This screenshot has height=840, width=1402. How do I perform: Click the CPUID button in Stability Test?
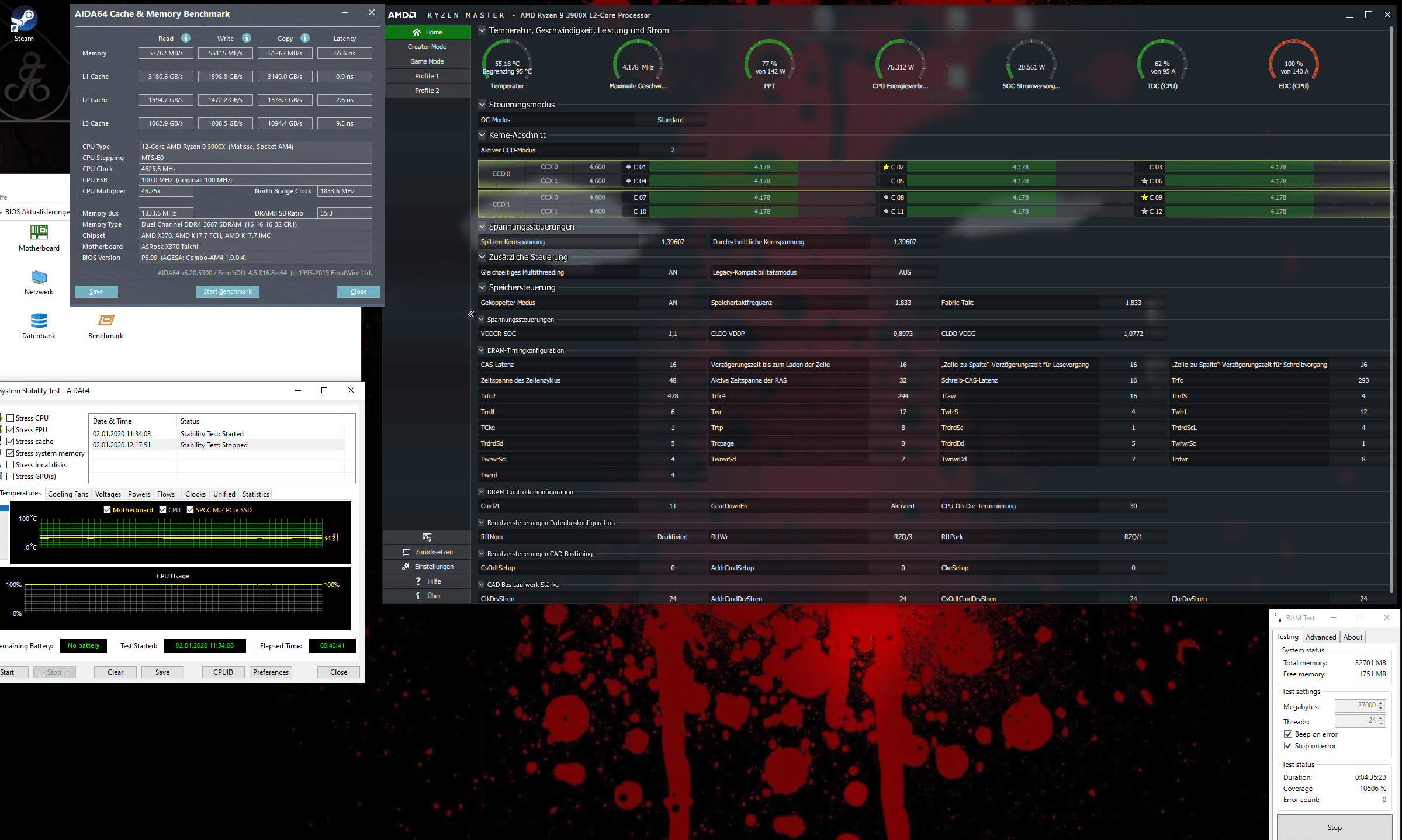coord(223,672)
